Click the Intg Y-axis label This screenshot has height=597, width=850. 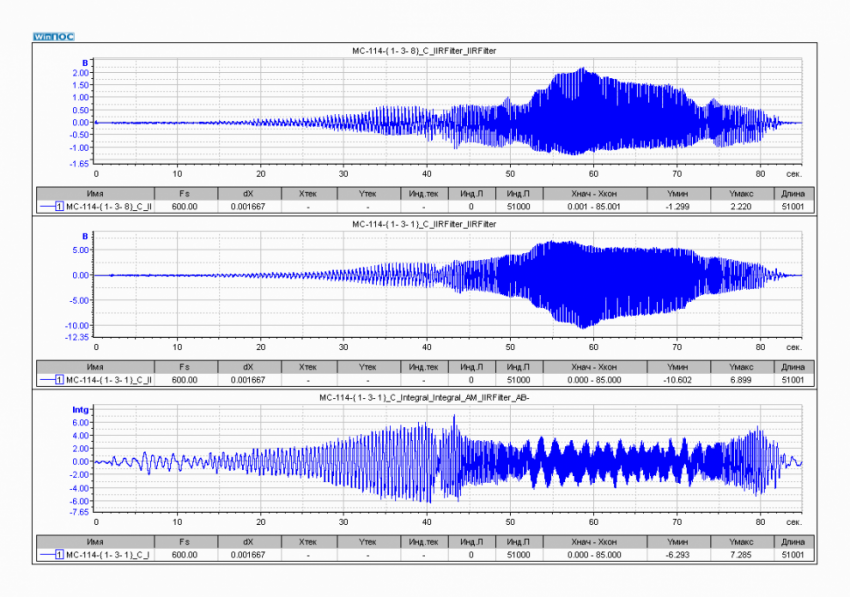81,410
